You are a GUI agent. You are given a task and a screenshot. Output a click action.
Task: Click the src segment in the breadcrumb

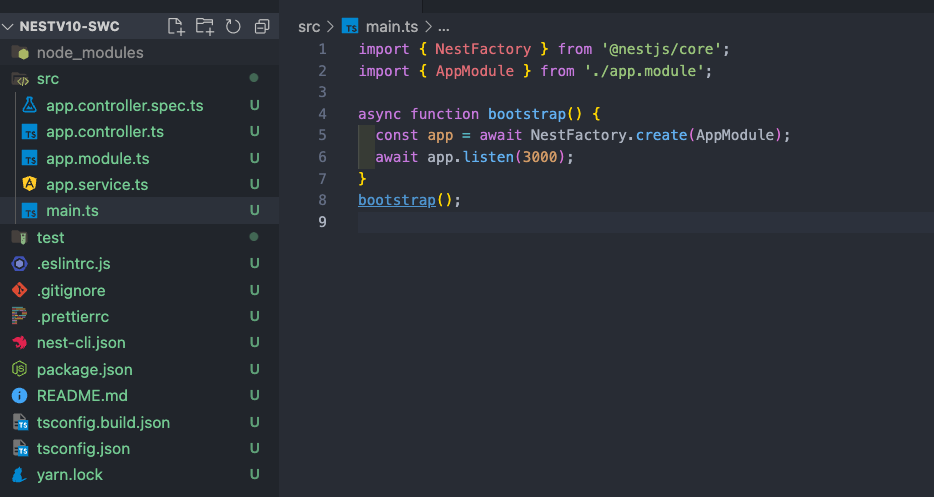pos(309,27)
